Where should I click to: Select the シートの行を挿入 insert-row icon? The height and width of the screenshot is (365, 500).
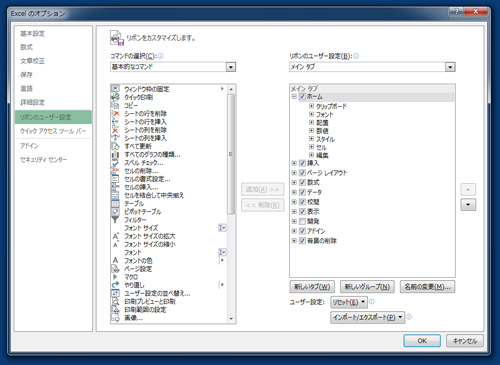click(x=115, y=122)
